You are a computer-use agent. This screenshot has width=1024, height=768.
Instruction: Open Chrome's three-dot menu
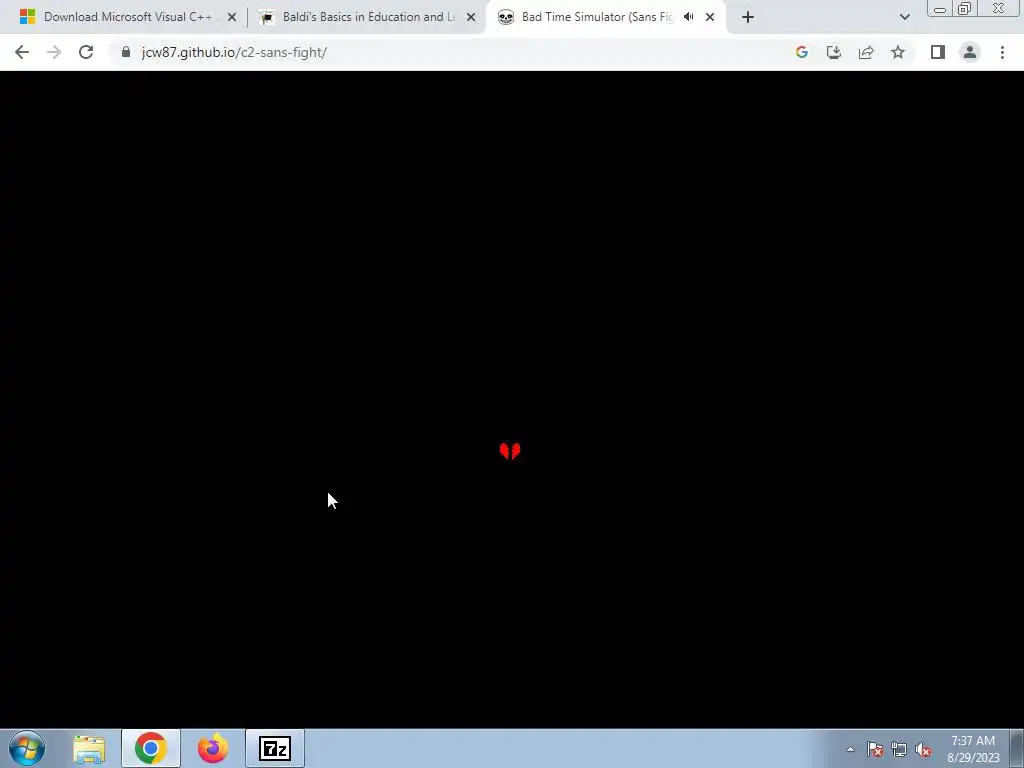click(x=1002, y=52)
